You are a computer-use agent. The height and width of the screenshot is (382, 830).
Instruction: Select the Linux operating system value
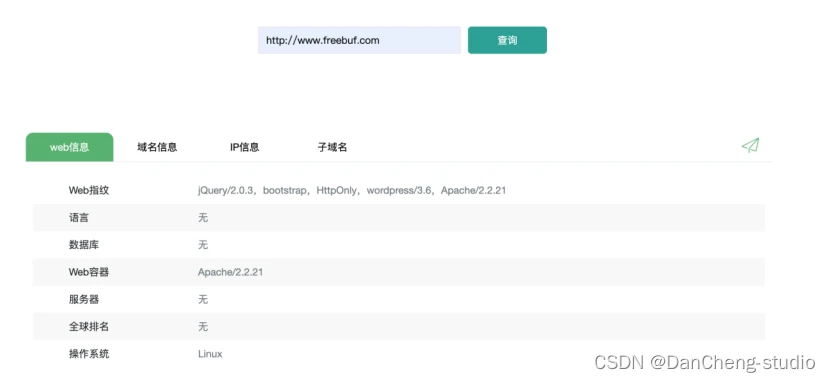point(210,354)
